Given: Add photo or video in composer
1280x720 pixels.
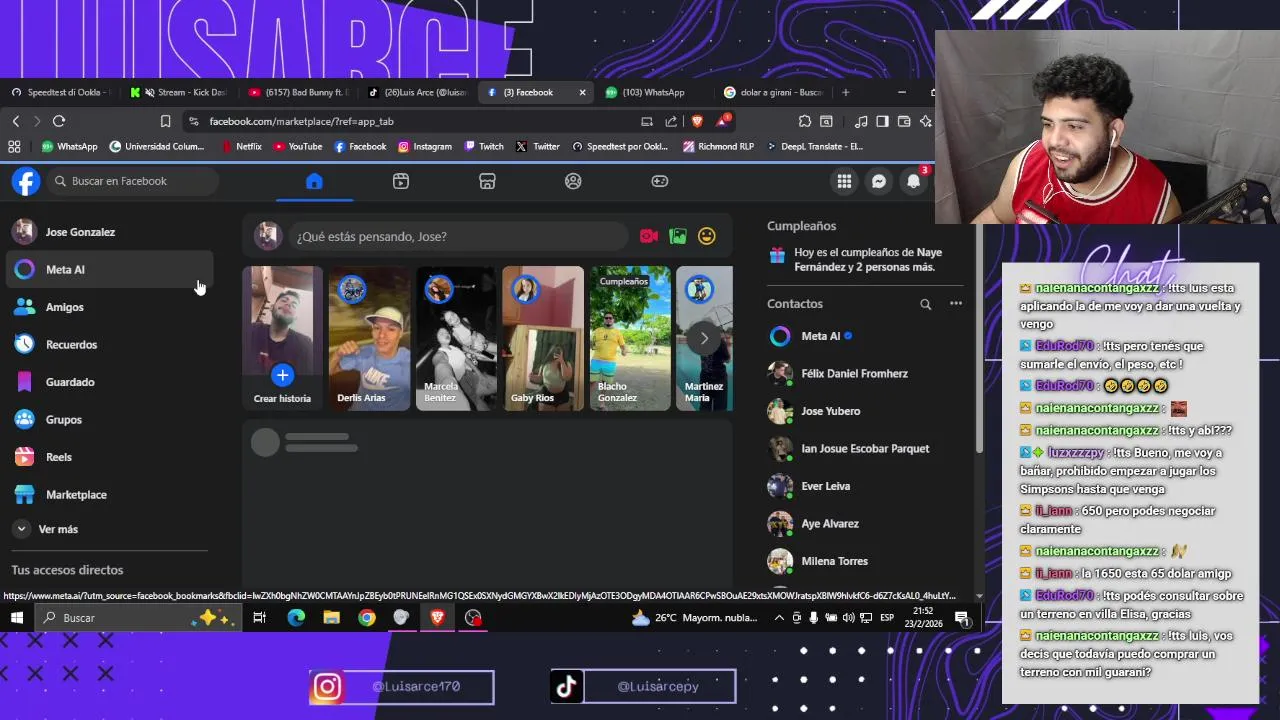Looking at the screenshot, I should (x=678, y=236).
